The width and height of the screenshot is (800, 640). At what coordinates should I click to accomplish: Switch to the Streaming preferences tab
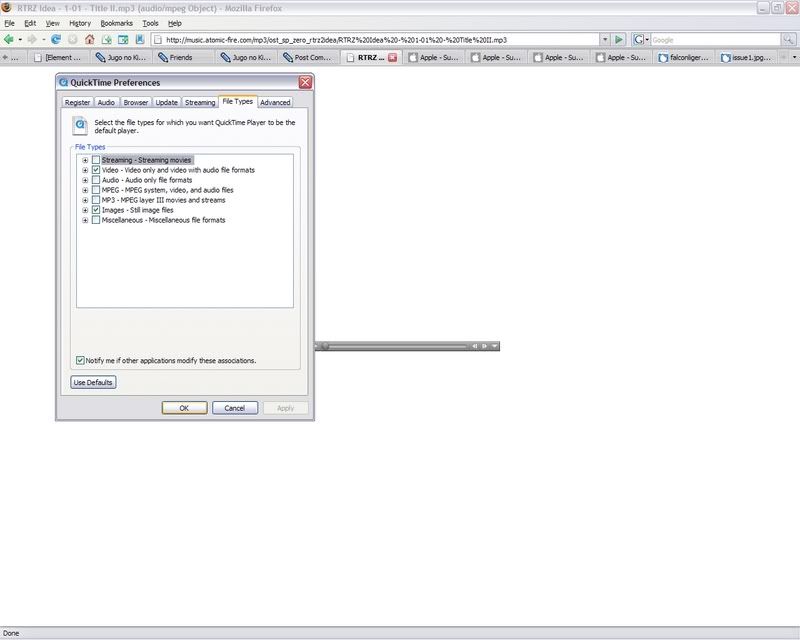[x=200, y=102]
